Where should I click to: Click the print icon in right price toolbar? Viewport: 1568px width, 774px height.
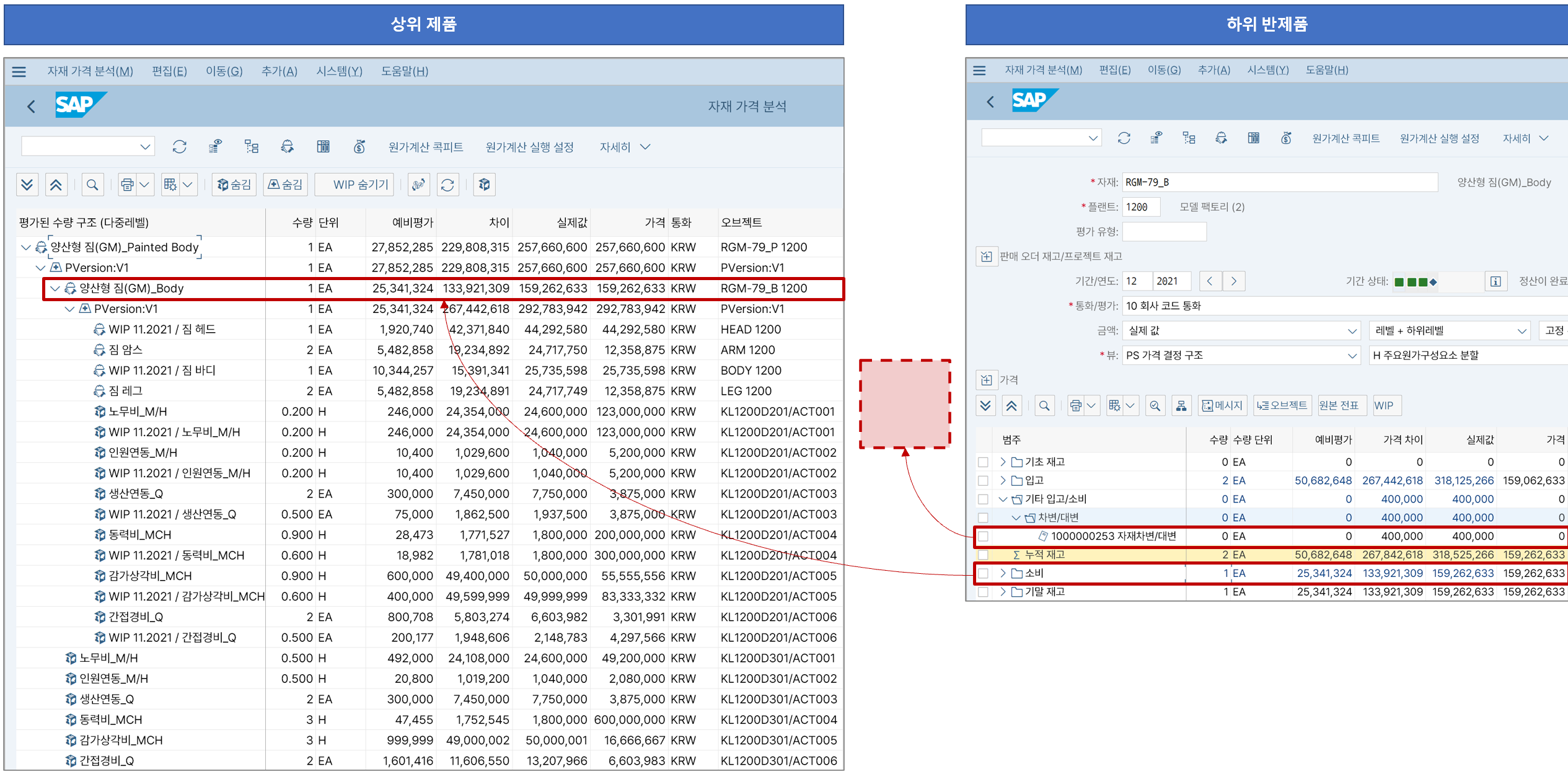click(x=1076, y=406)
